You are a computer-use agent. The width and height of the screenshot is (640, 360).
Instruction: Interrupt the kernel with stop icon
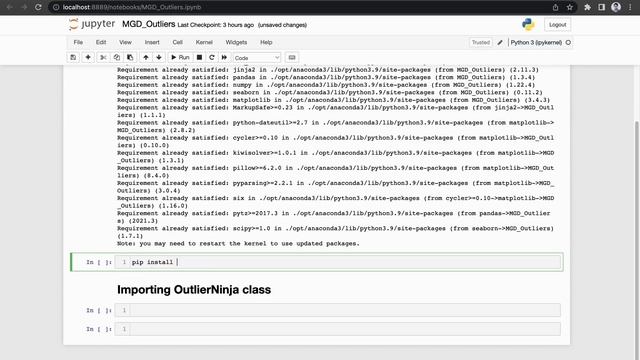tap(199, 58)
